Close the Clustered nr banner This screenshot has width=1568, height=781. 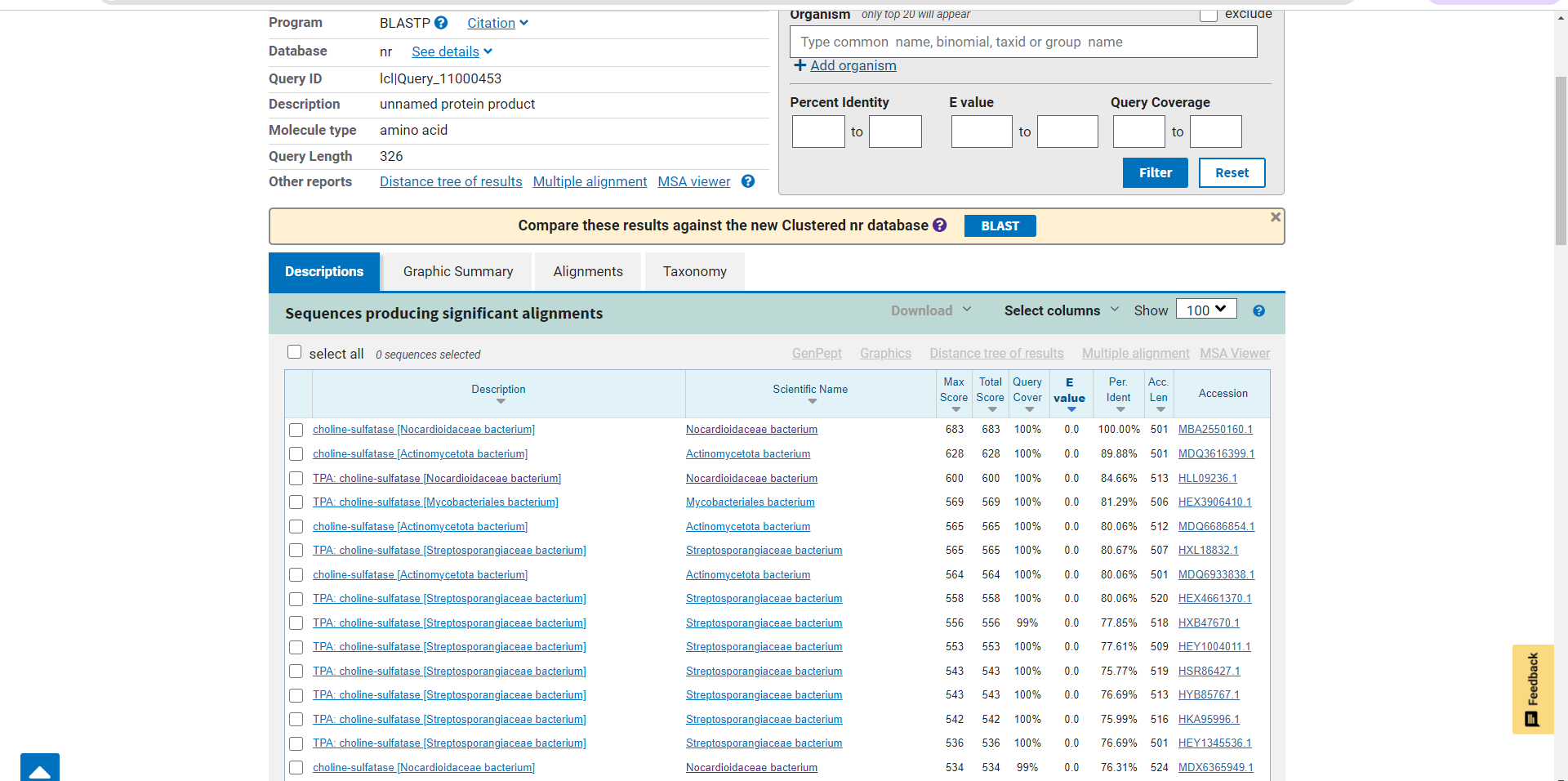(x=1275, y=217)
